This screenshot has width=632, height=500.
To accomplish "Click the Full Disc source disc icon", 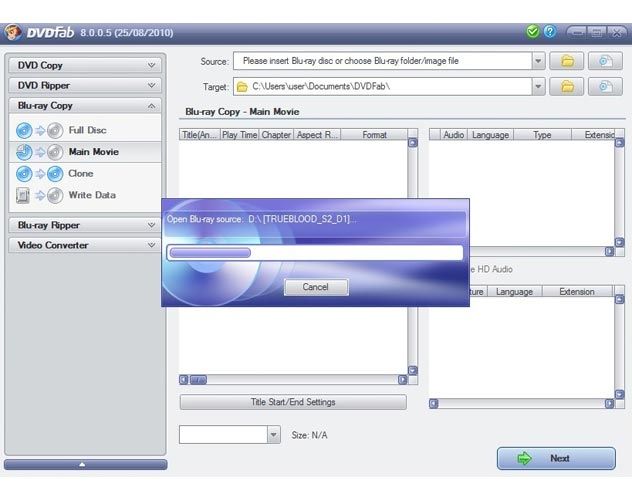I will point(24,131).
